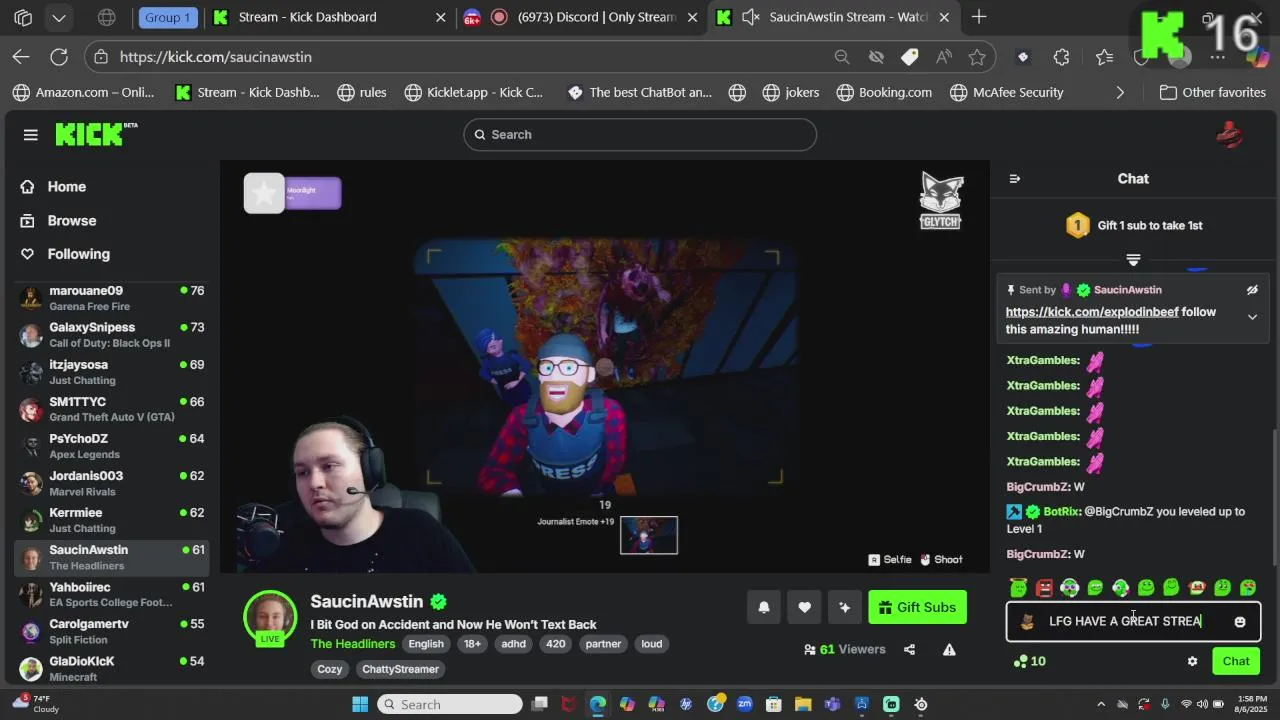The width and height of the screenshot is (1280, 720).
Task: Hide the pinned message from SaucinAwstin
Action: [1252, 290]
